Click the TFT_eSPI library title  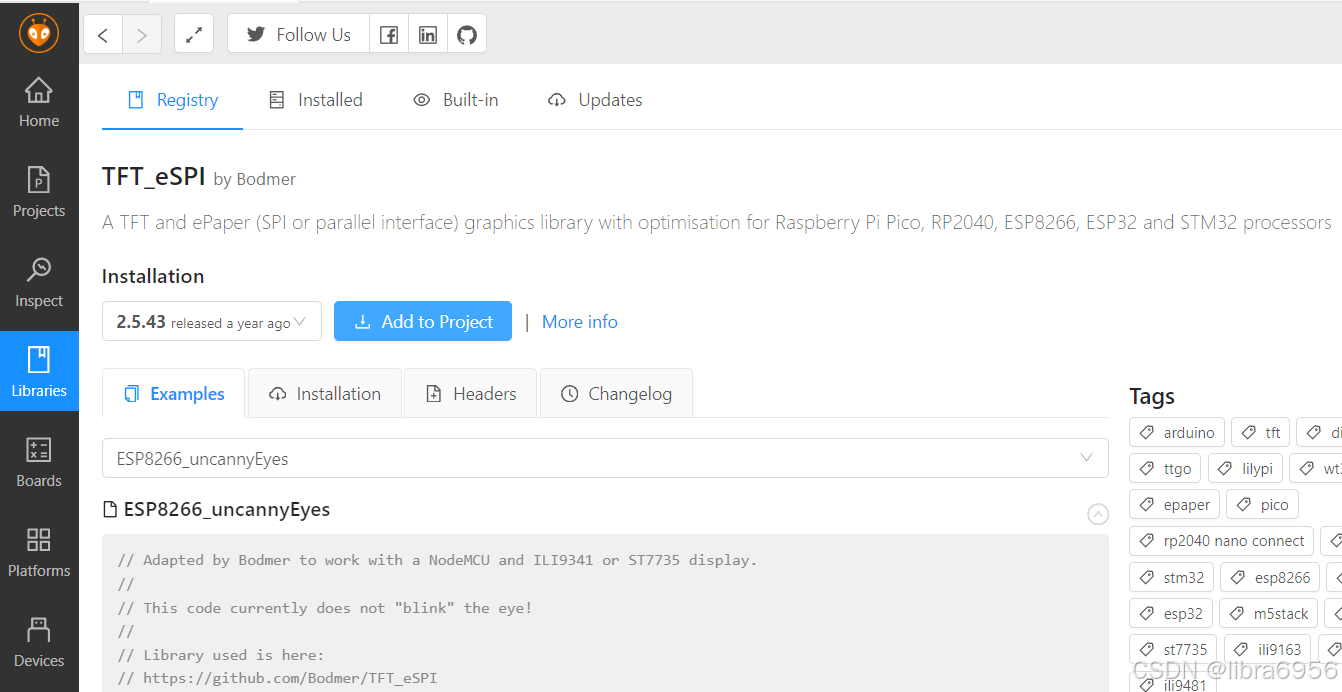coord(153,177)
